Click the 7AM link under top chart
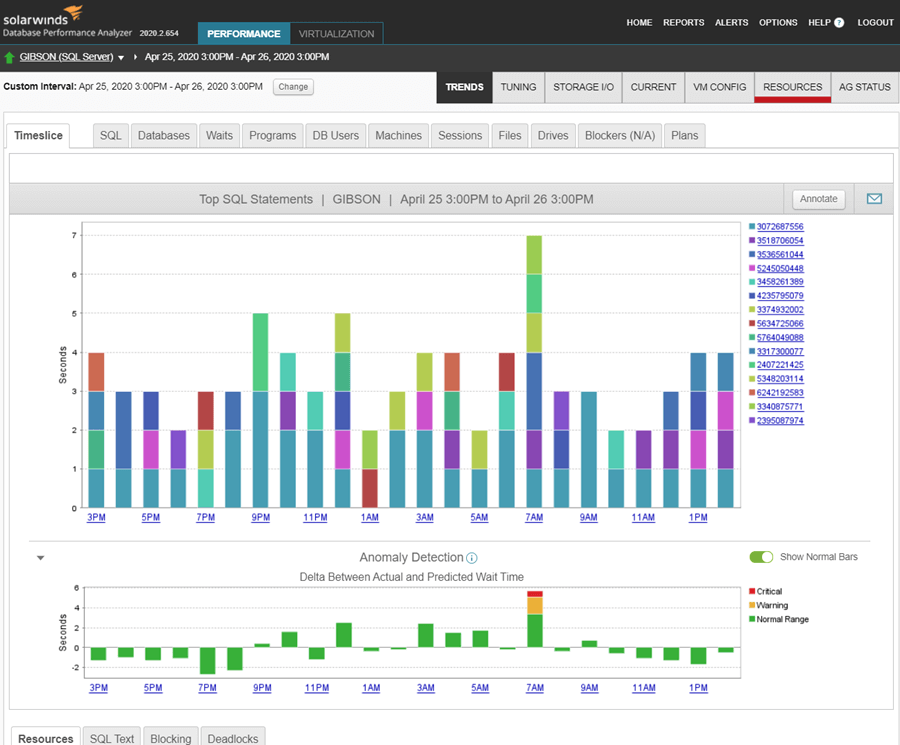This screenshot has height=745, width=900. pos(534,517)
